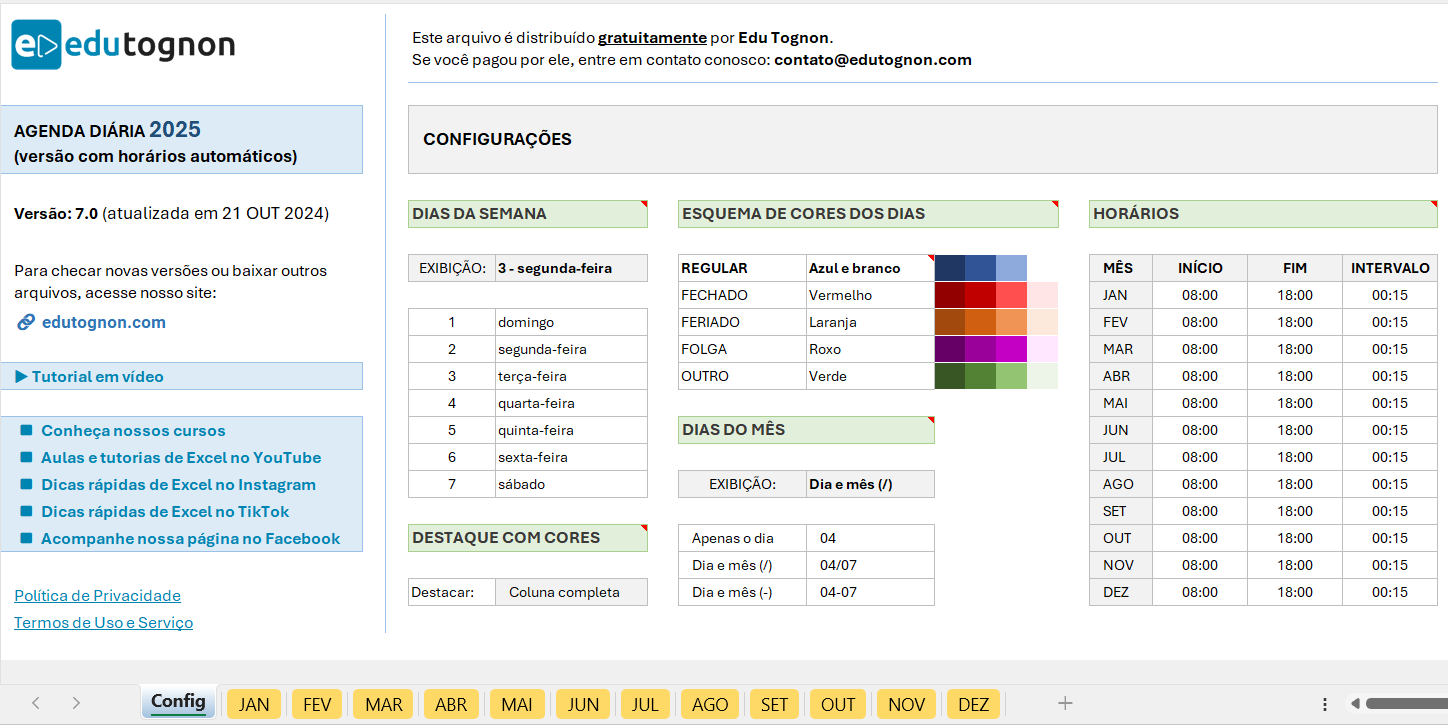Click the 'sábado' weekday cell
This screenshot has height=725, width=1448.
[x=571, y=484]
